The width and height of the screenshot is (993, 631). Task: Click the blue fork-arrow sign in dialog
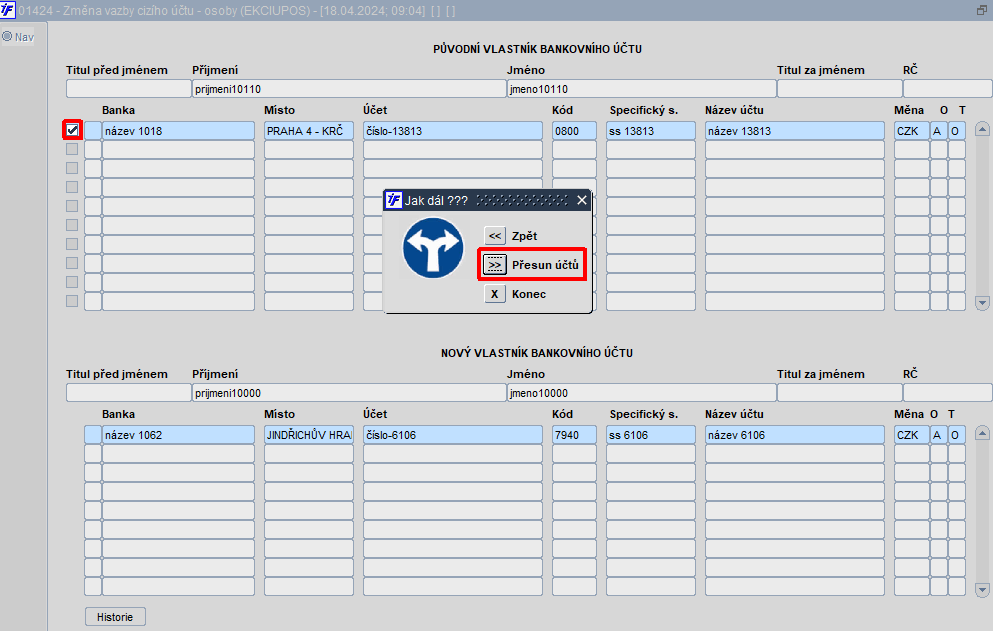click(433, 248)
